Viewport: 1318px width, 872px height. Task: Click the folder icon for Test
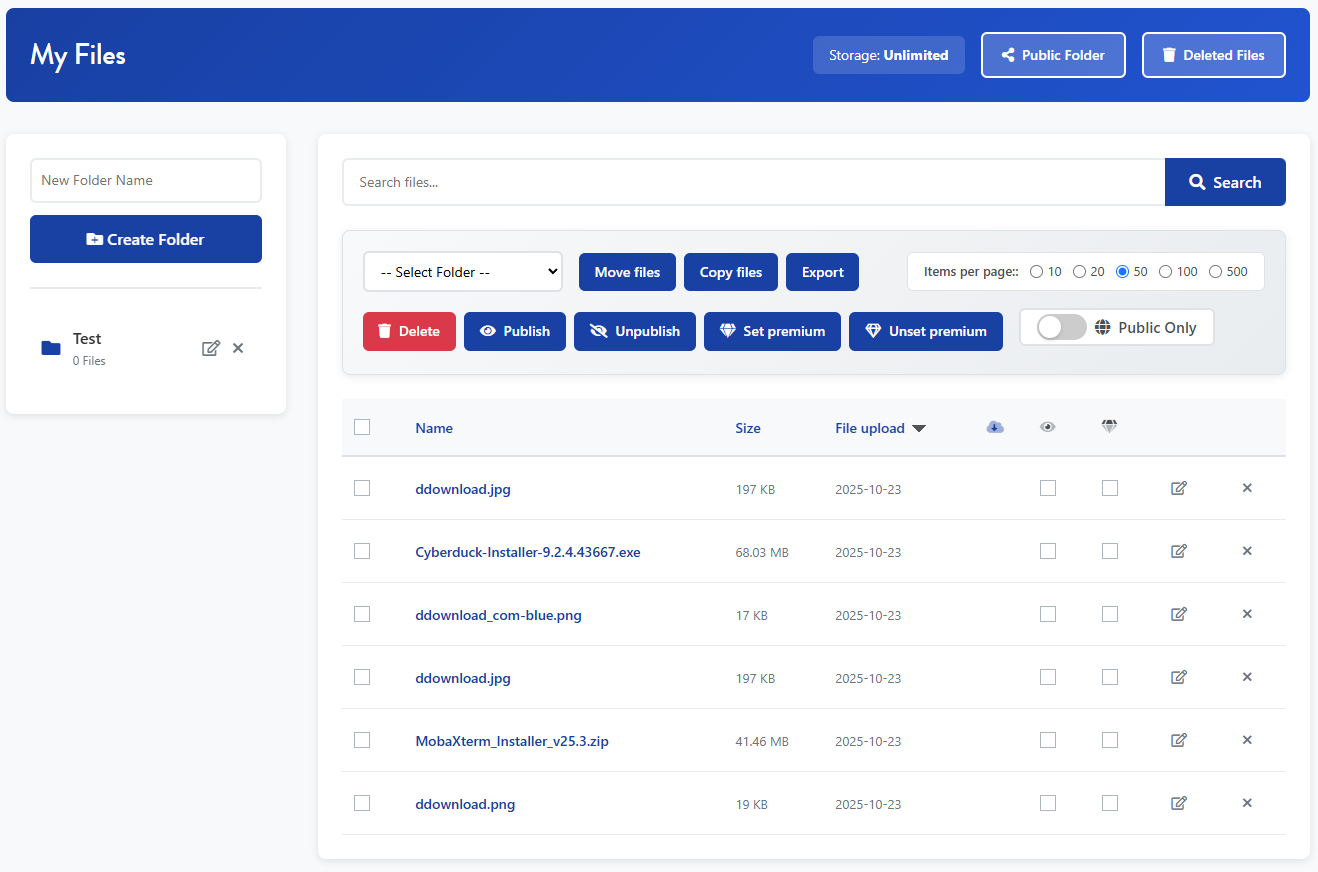(x=50, y=348)
